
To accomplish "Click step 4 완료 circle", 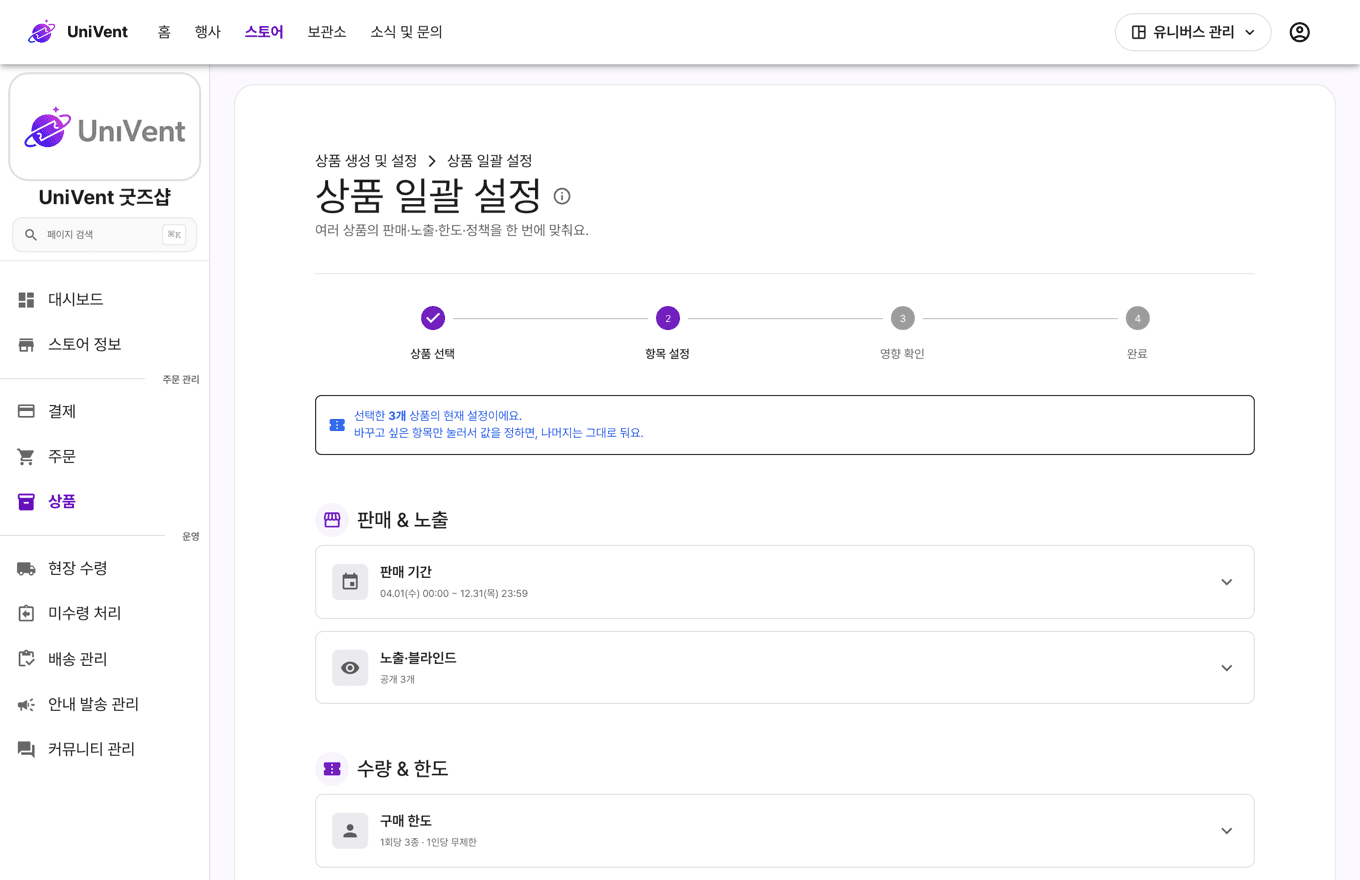I will coord(1137,318).
